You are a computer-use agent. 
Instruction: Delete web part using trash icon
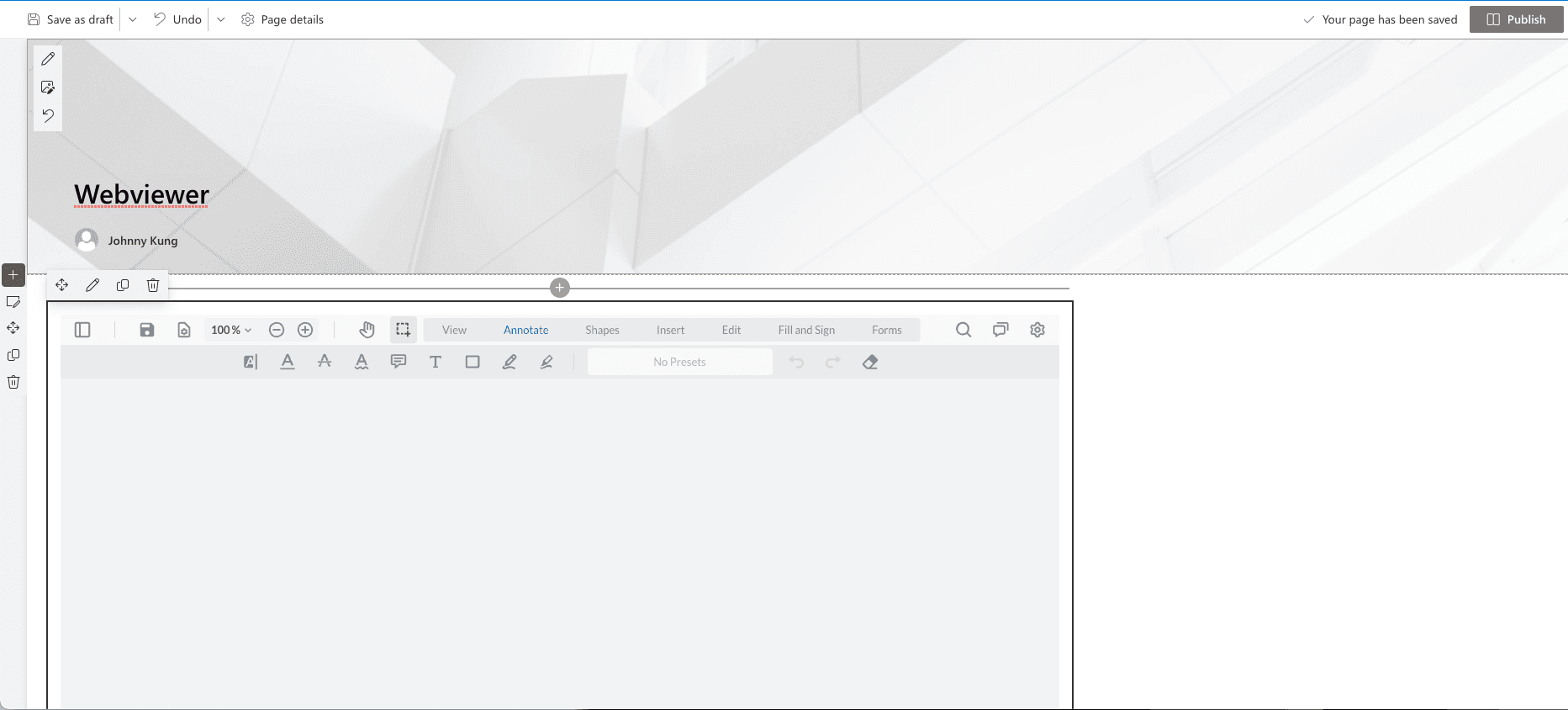[153, 285]
